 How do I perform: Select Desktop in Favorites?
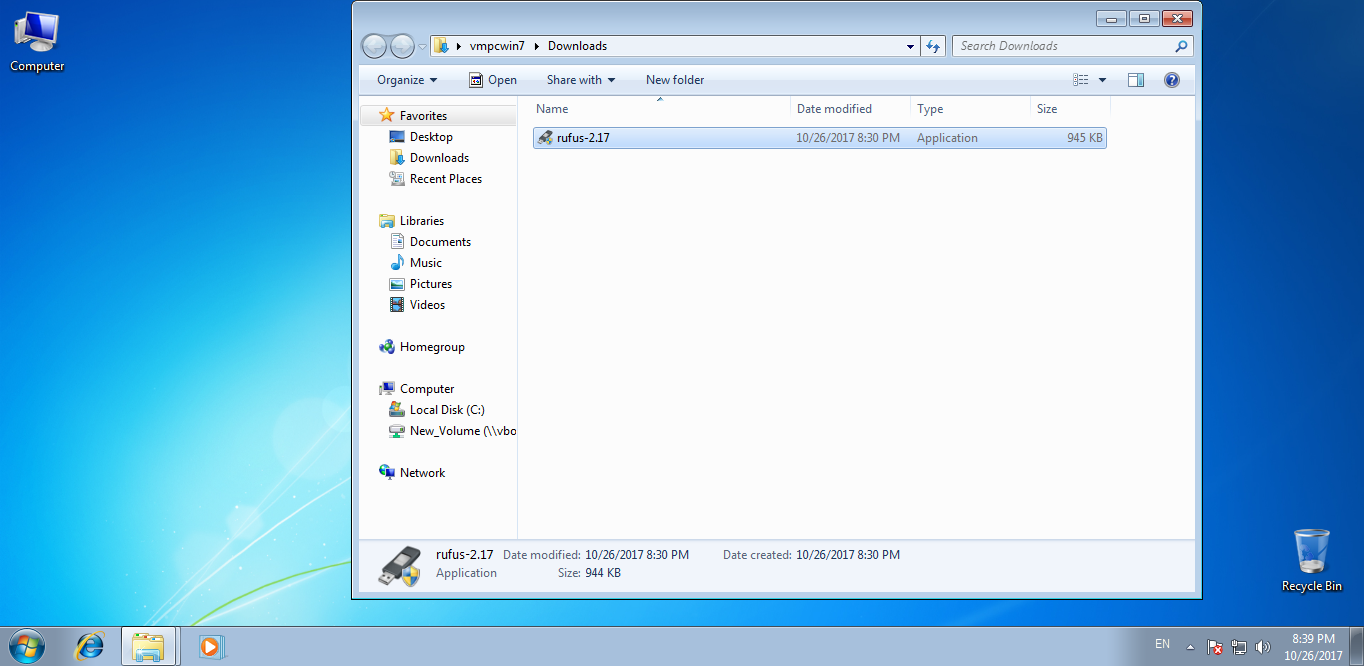(431, 137)
